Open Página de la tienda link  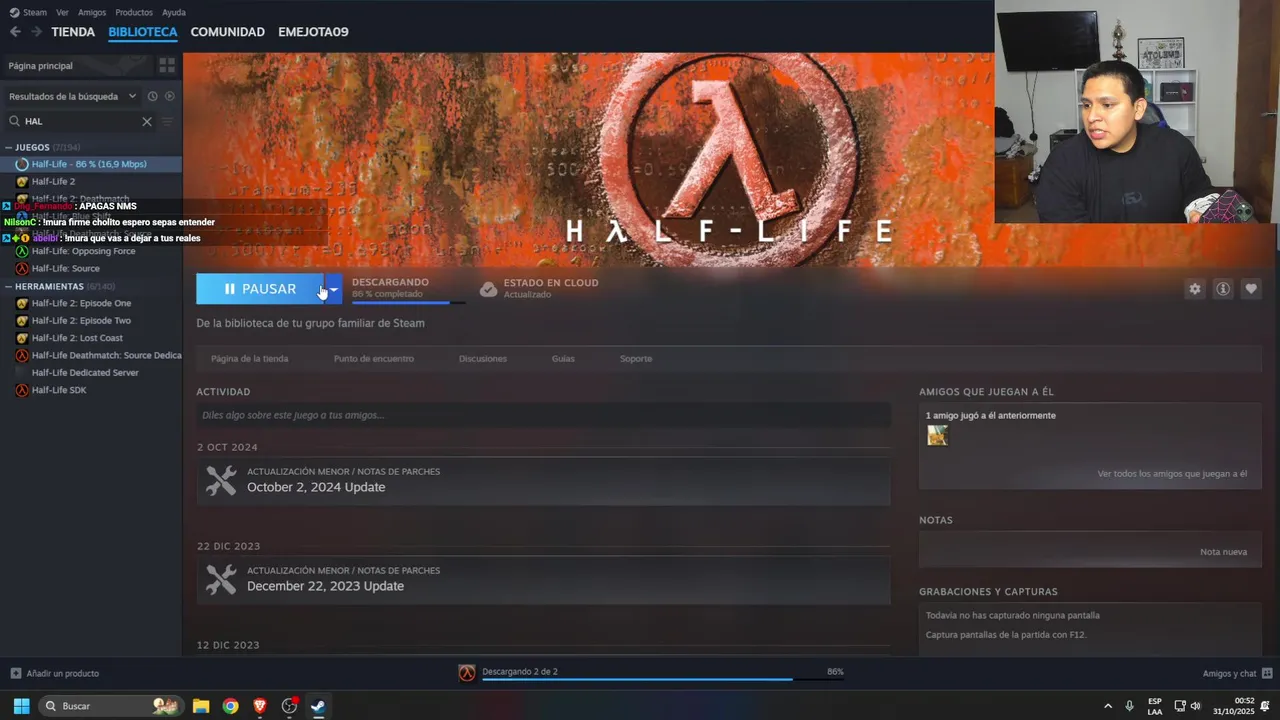click(x=250, y=358)
